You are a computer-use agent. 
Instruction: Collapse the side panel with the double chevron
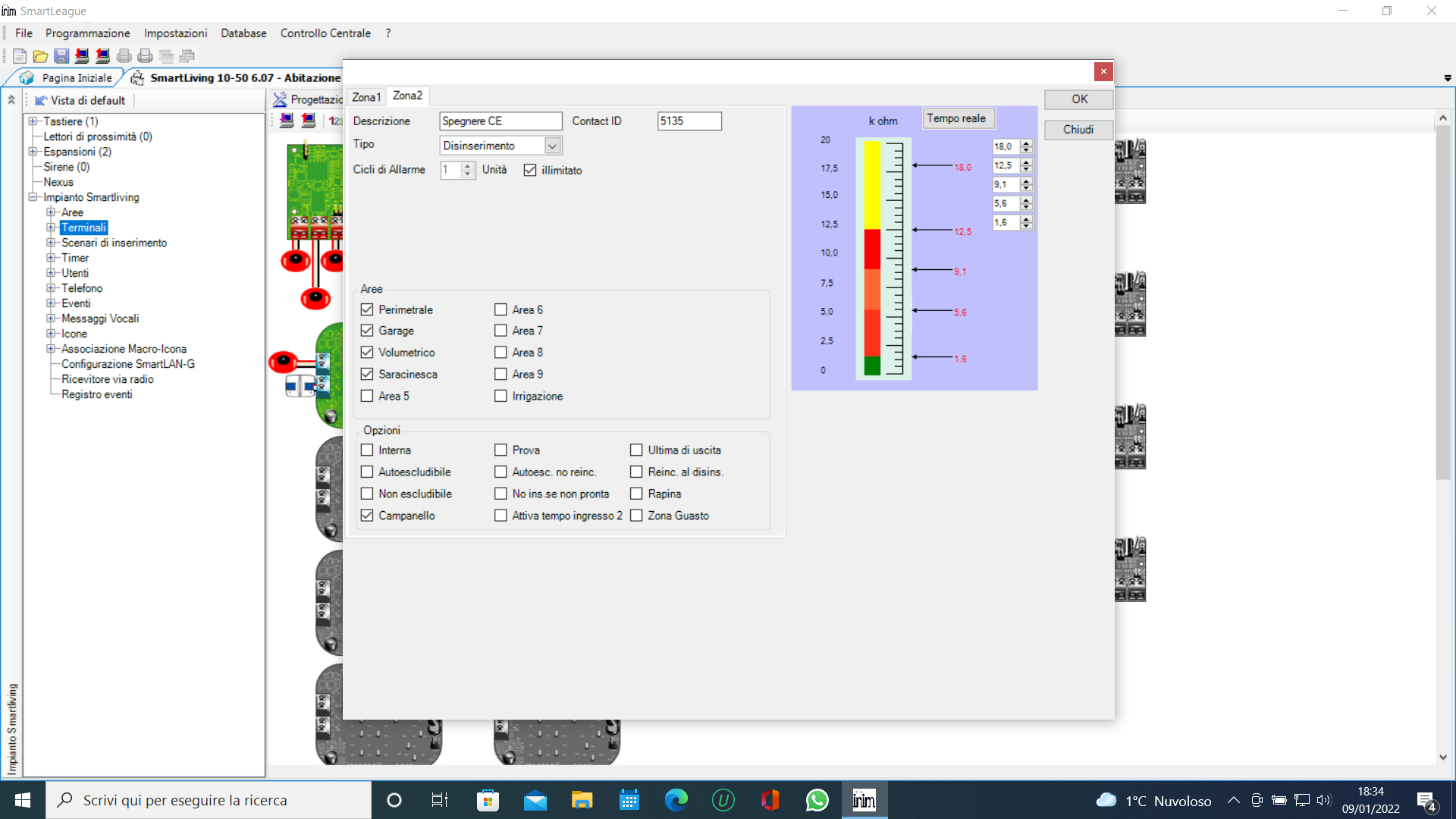[x=11, y=100]
